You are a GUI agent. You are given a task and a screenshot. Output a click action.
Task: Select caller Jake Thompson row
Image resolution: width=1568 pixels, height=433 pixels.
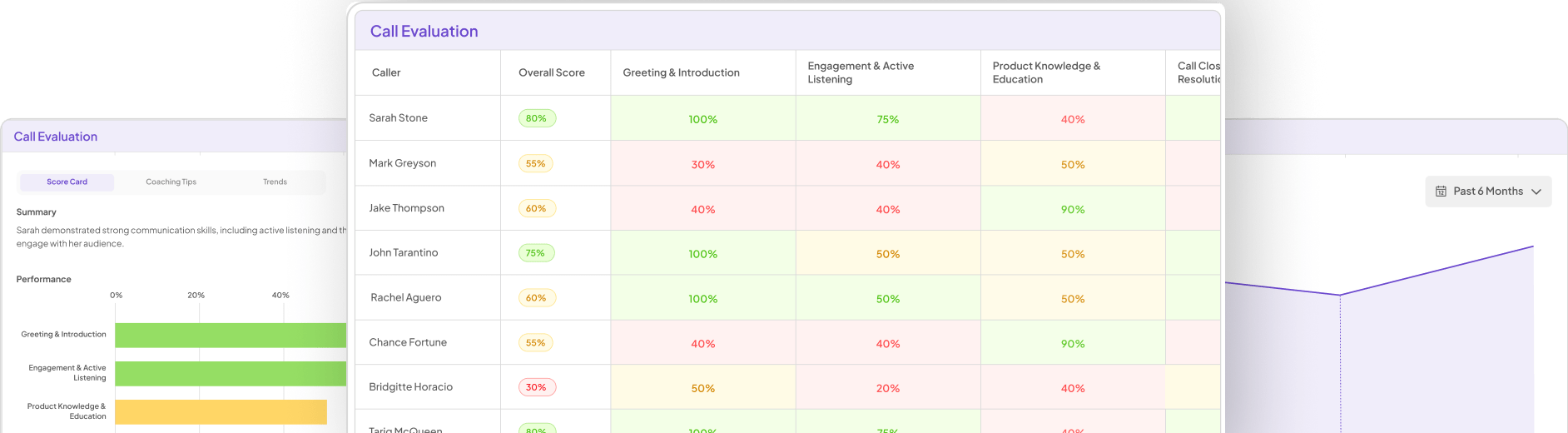point(787,208)
